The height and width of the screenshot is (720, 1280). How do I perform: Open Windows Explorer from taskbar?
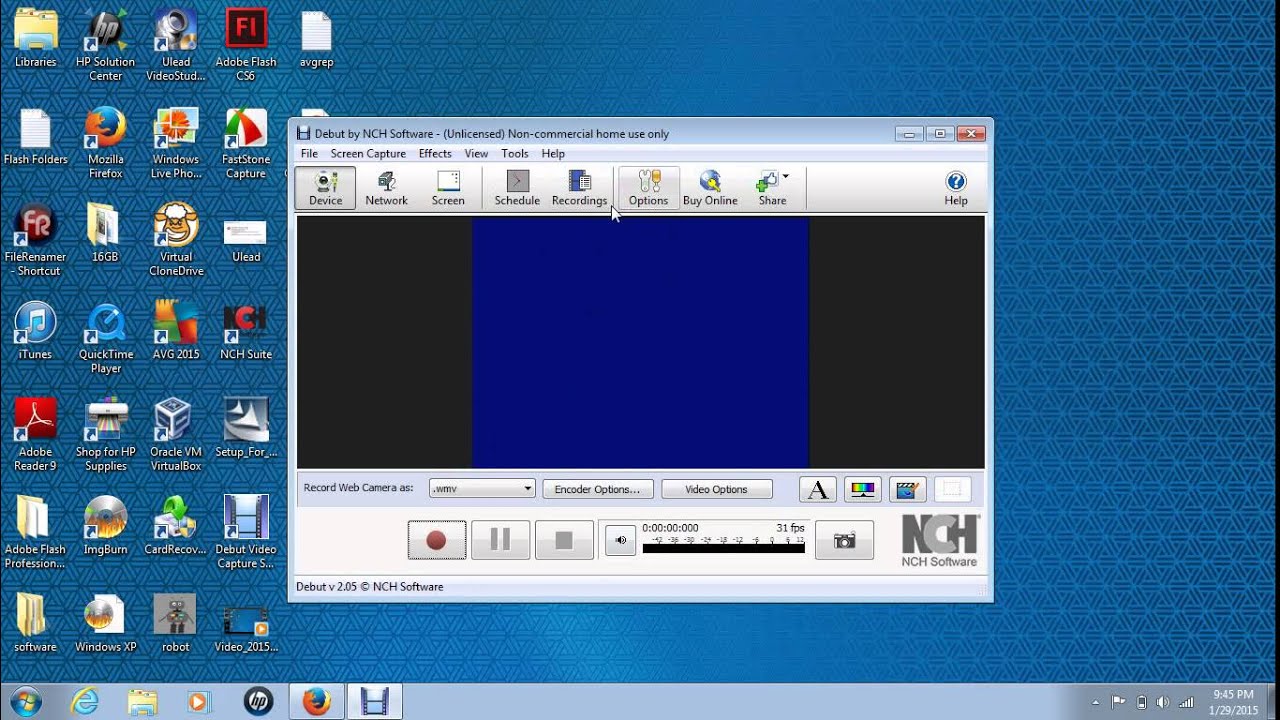tap(142, 702)
